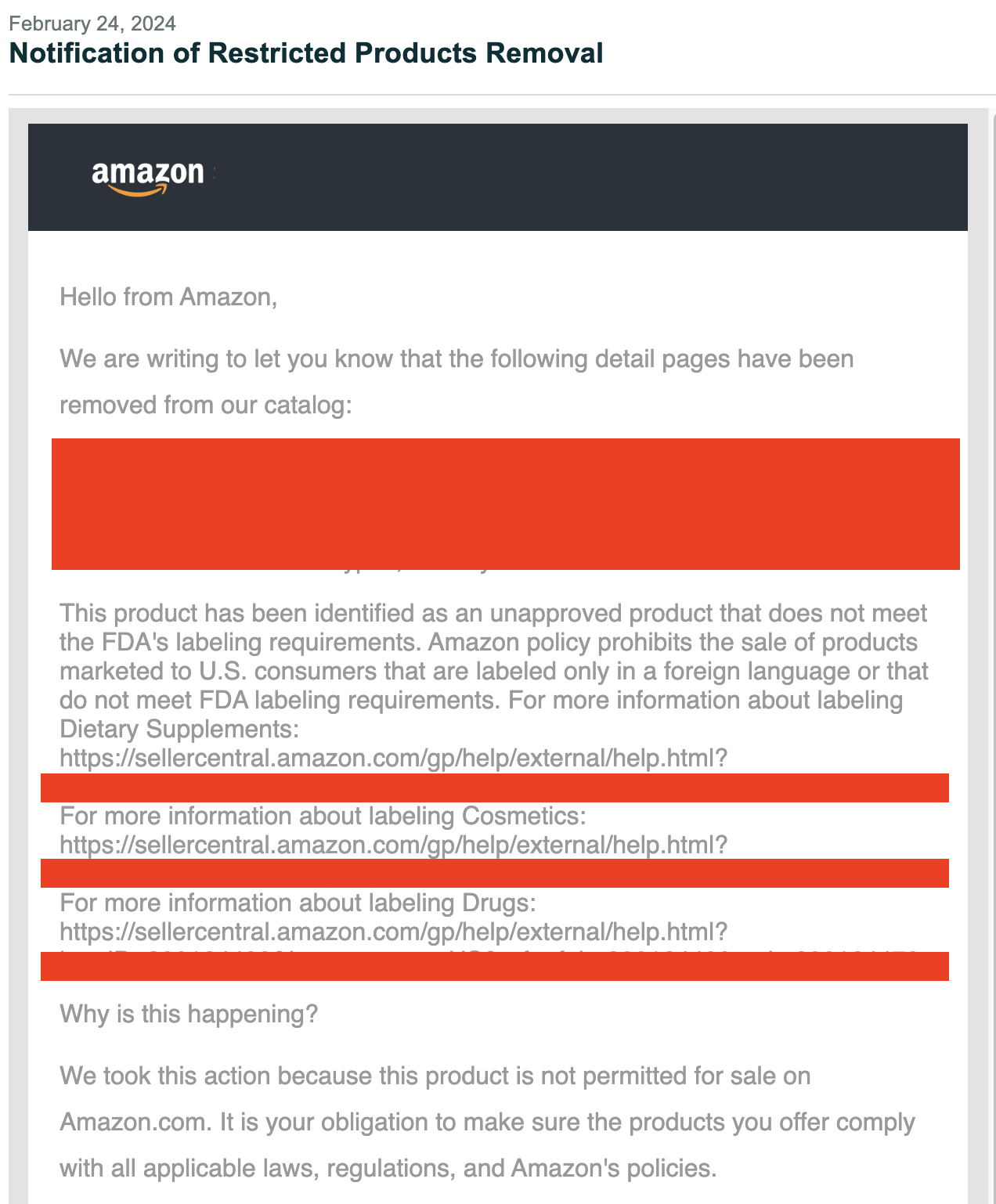This screenshot has height=1204, width=996.
Task: Open the Dietary Supplements sellercentral help link
Action: tap(394, 758)
